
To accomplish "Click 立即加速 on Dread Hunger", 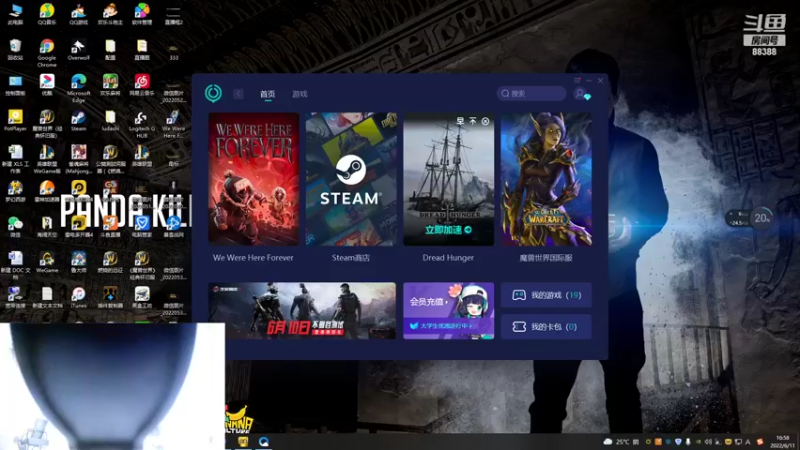I will click(448, 230).
